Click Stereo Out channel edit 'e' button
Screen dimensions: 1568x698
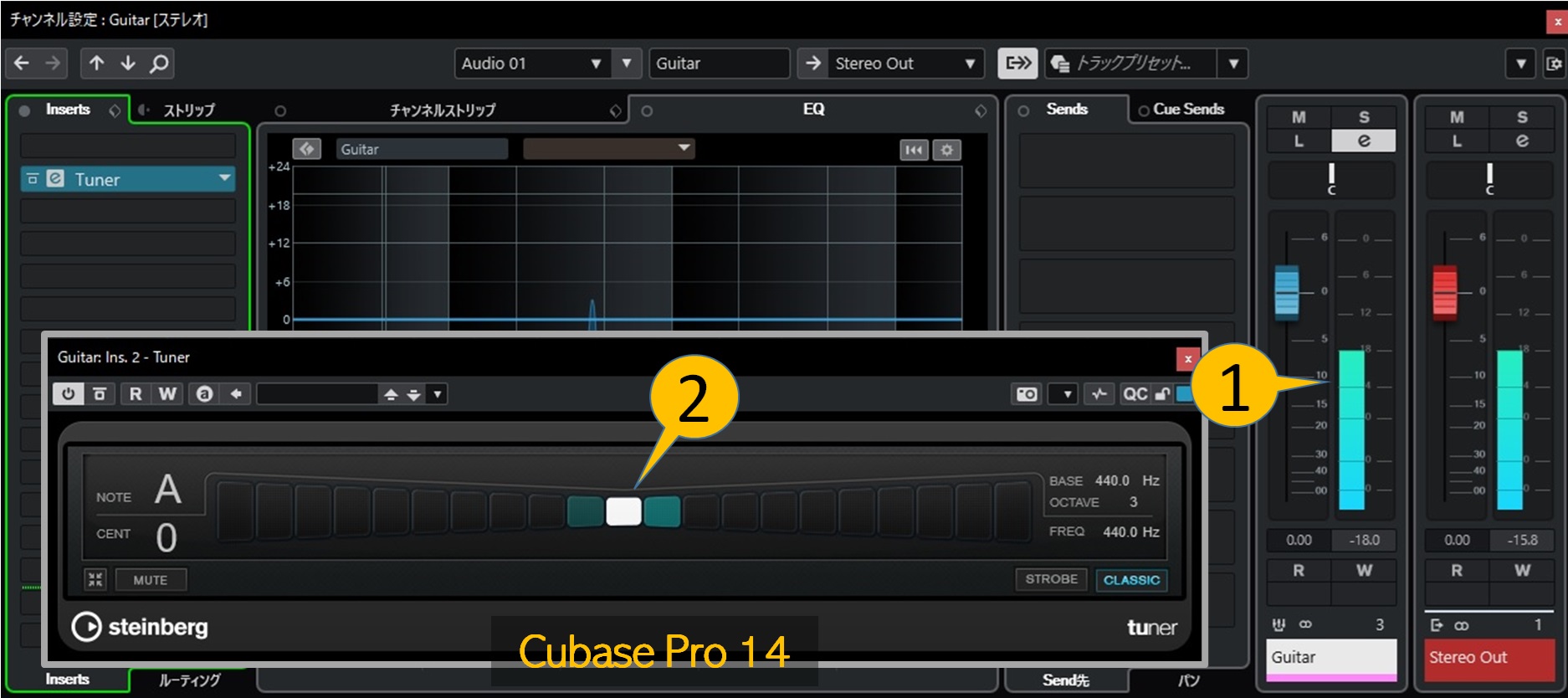(x=1522, y=141)
